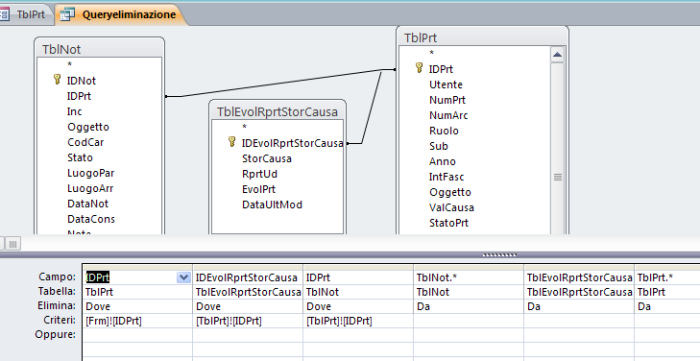This screenshot has width=700, height=361.
Task: Select IDNot field in TblNot
Action: point(81,81)
